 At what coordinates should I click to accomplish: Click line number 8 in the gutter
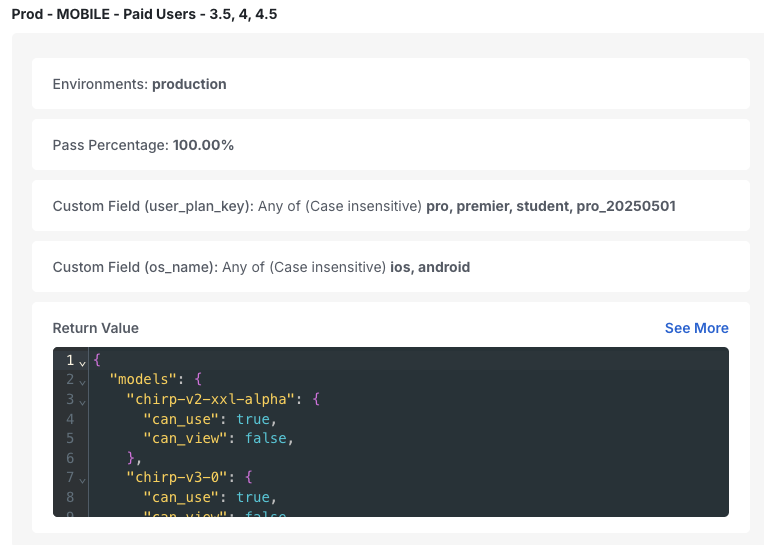[70, 497]
